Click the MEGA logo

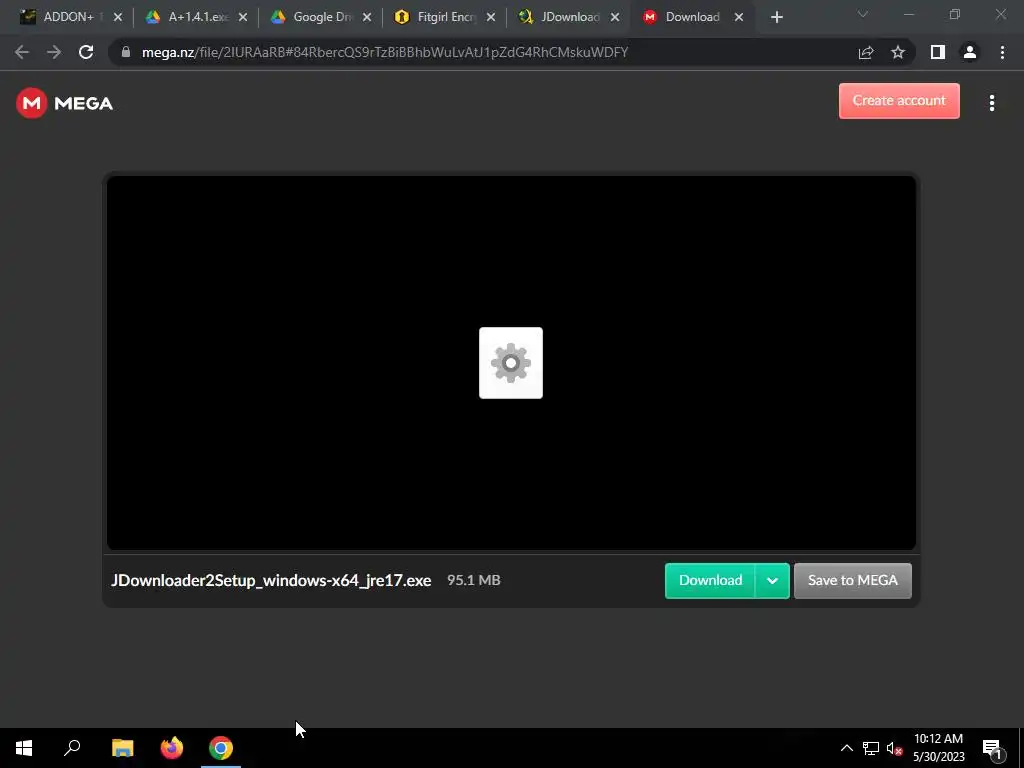point(64,103)
